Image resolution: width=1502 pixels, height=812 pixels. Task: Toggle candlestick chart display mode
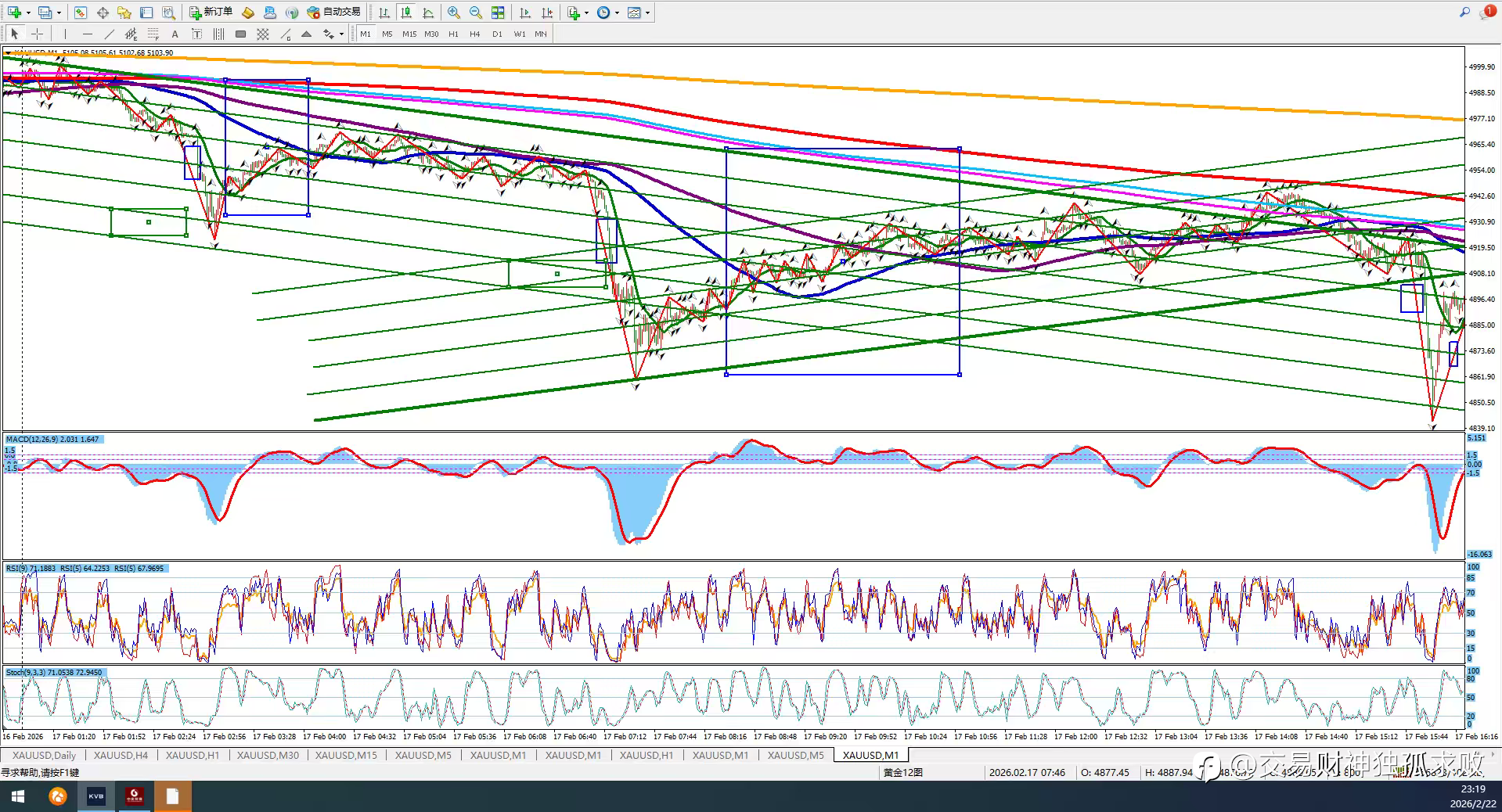tap(405, 13)
